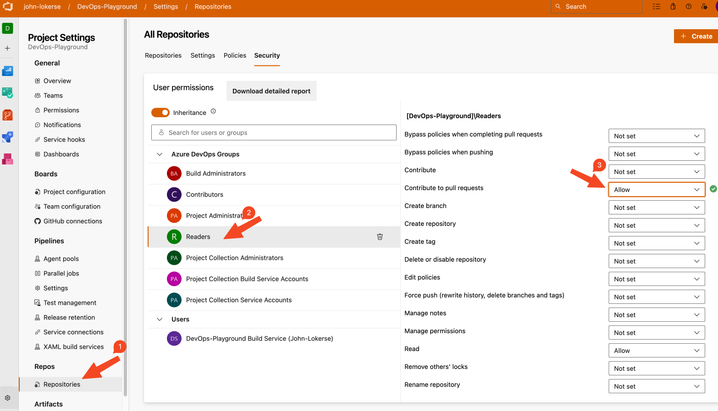
Task: Show the Inheritance info tooltip icon
Action: 213,111
